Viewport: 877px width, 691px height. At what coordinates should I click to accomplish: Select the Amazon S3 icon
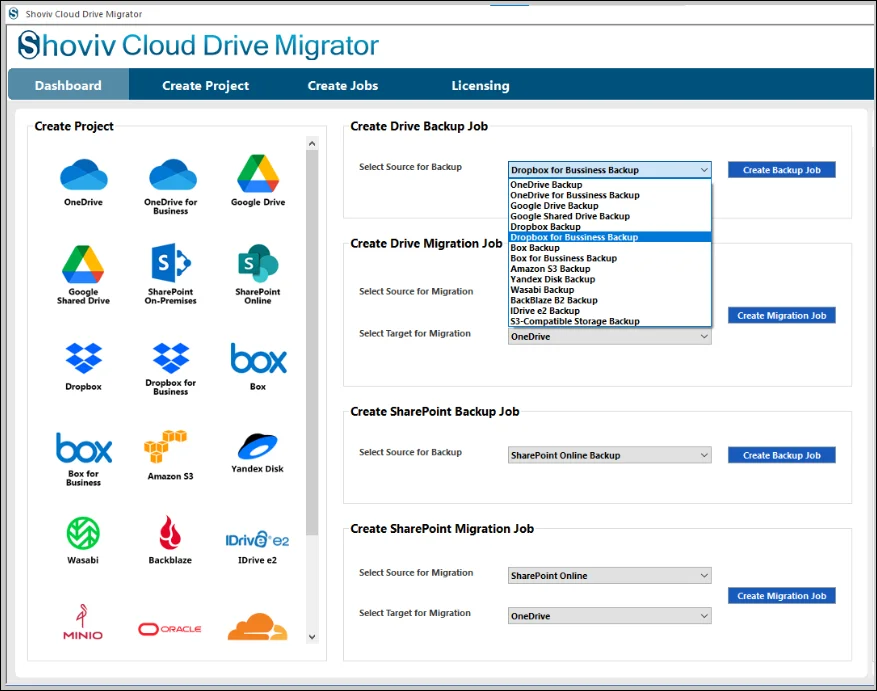(165, 446)
